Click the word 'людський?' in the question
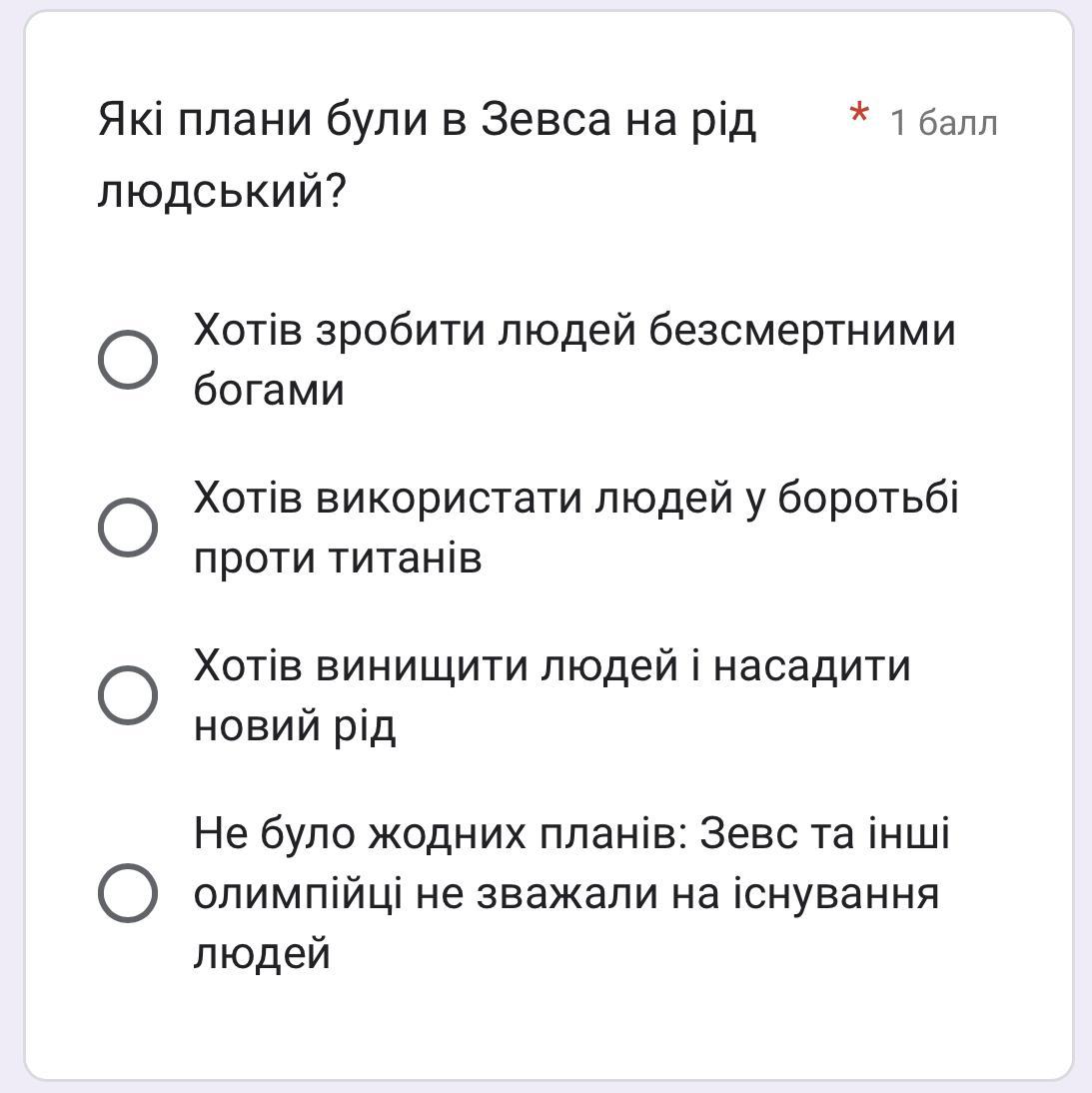Viewport: 1092px width, 1093px height. (222, 190)
